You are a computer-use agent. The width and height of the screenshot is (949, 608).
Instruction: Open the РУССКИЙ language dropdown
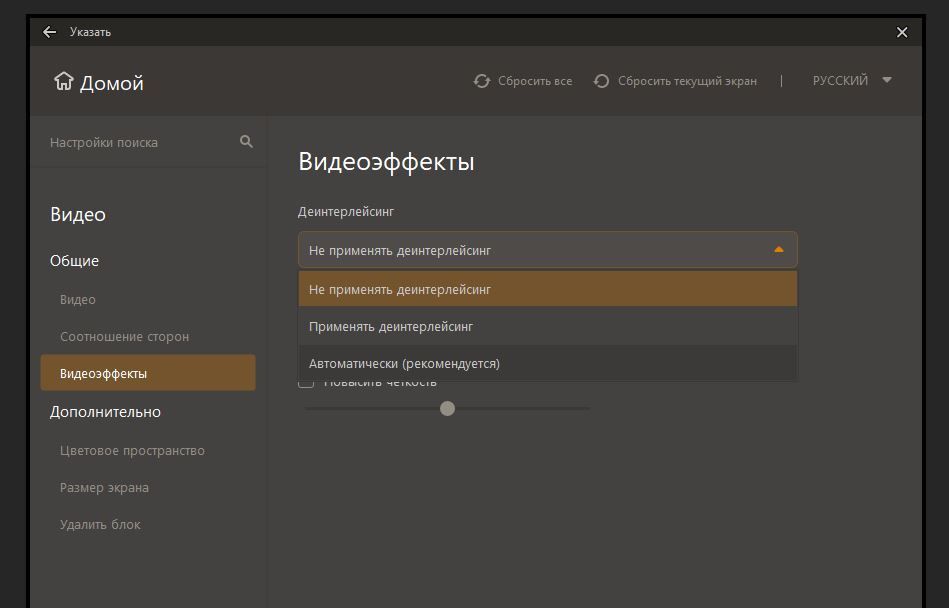tap(852, 80)
